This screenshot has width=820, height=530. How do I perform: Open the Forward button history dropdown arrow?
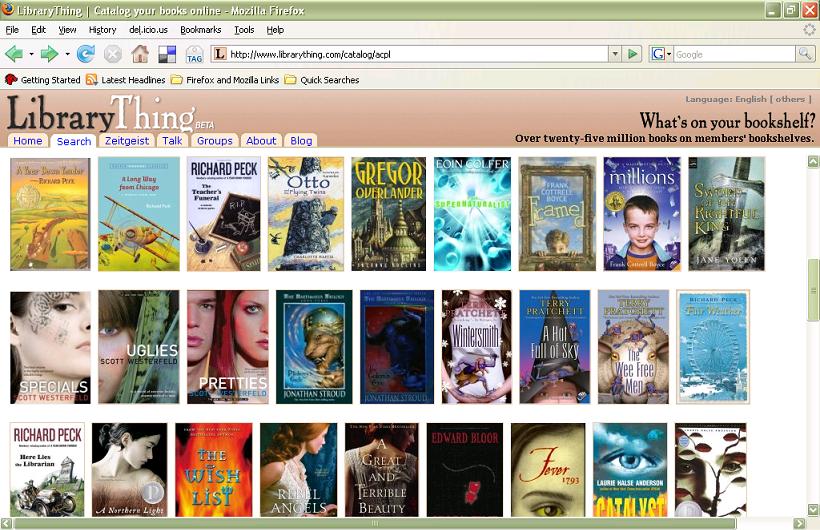pos(67,54)
